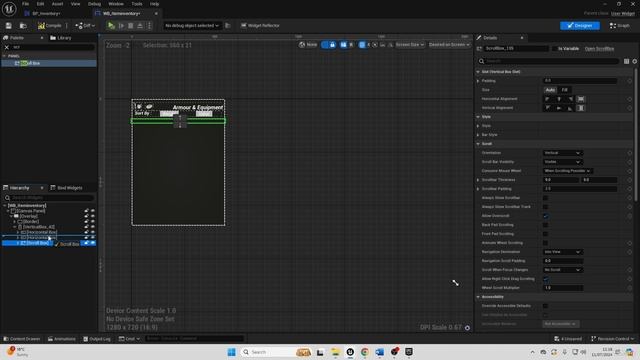
Task: Toggle the Allow Overscroll checkbox
Action: coord(545,216)
